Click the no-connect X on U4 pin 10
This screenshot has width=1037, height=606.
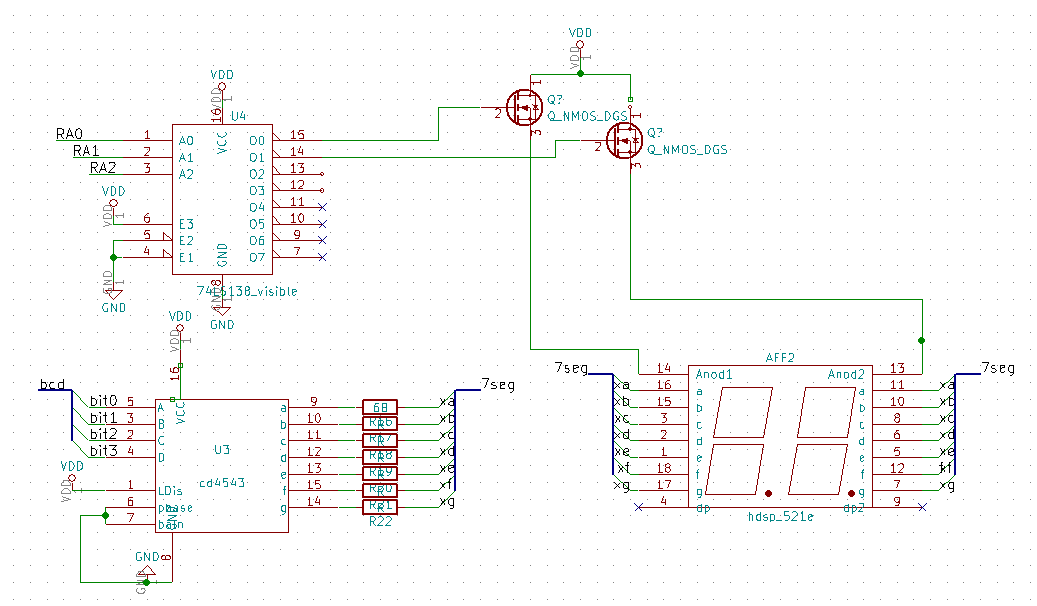(x=322, y=224)
